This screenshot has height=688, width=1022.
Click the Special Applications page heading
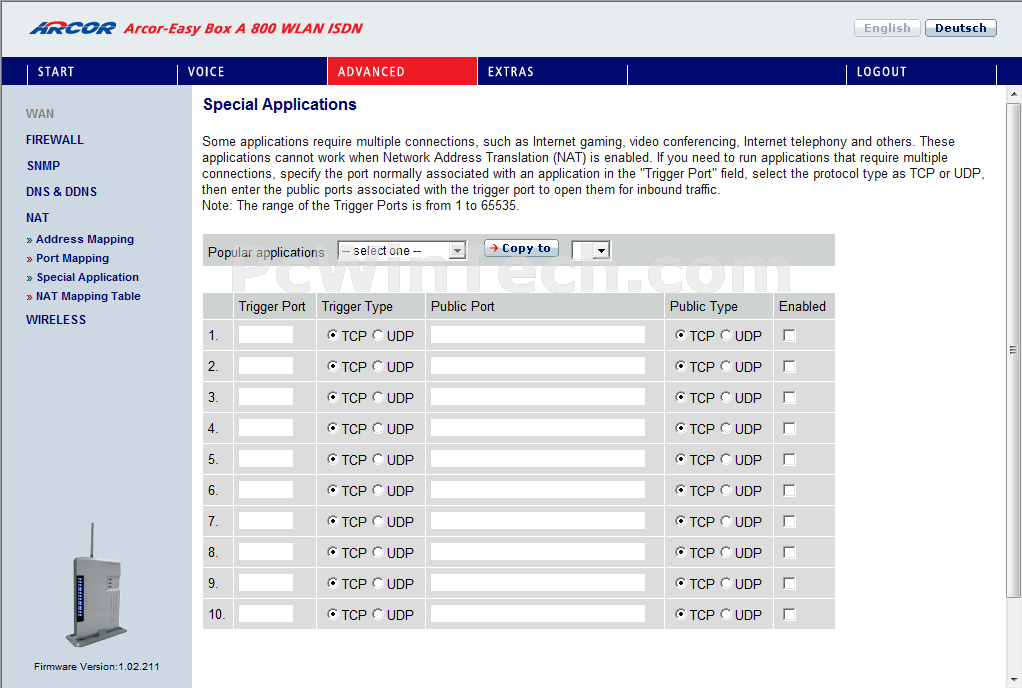280,104
